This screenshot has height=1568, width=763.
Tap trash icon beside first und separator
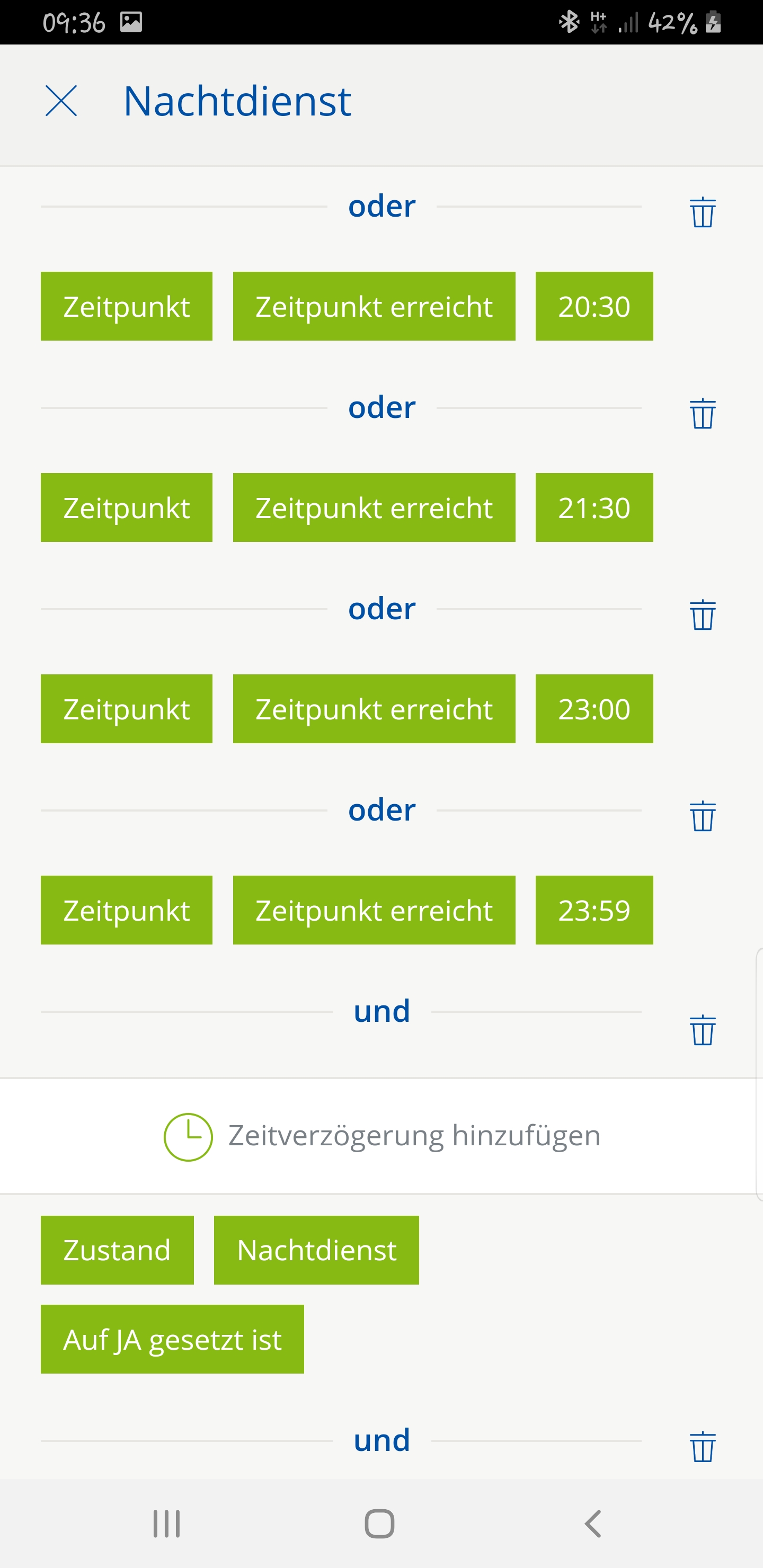click(702, 1030)
